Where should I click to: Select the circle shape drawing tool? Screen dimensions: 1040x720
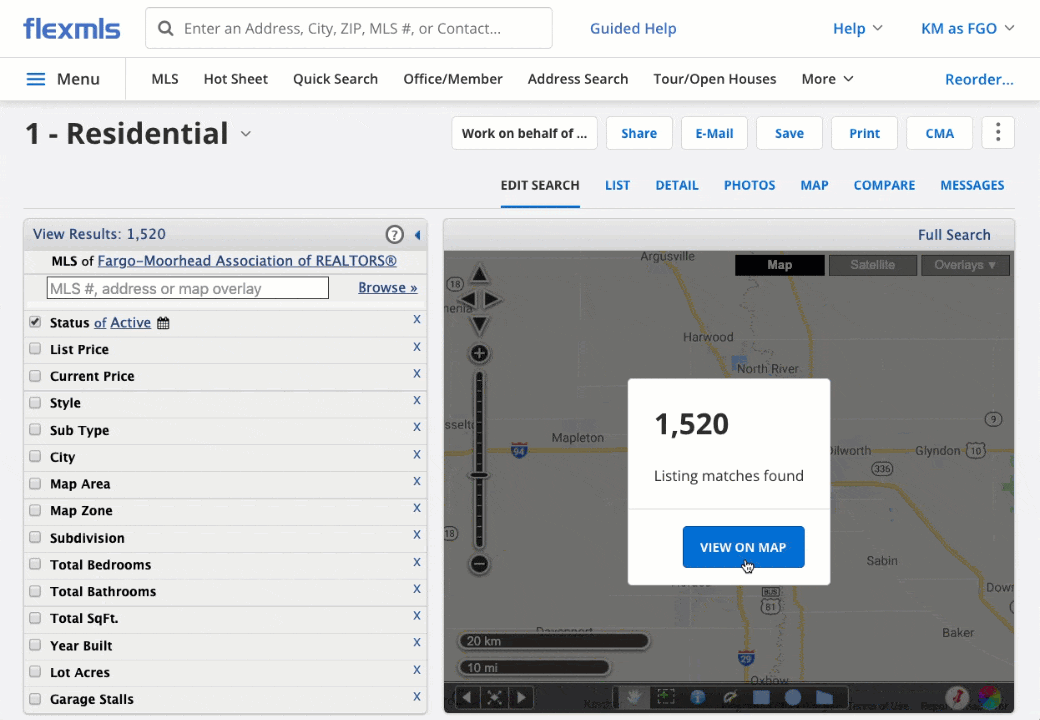792,697
